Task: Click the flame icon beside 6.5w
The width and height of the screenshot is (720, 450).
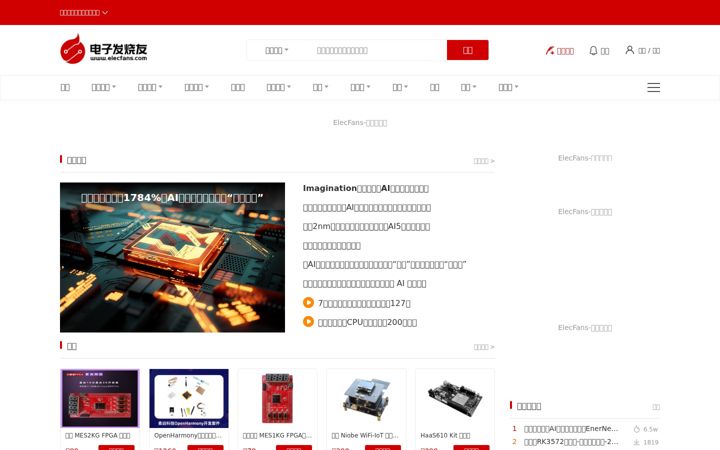Action: [636, 429]
